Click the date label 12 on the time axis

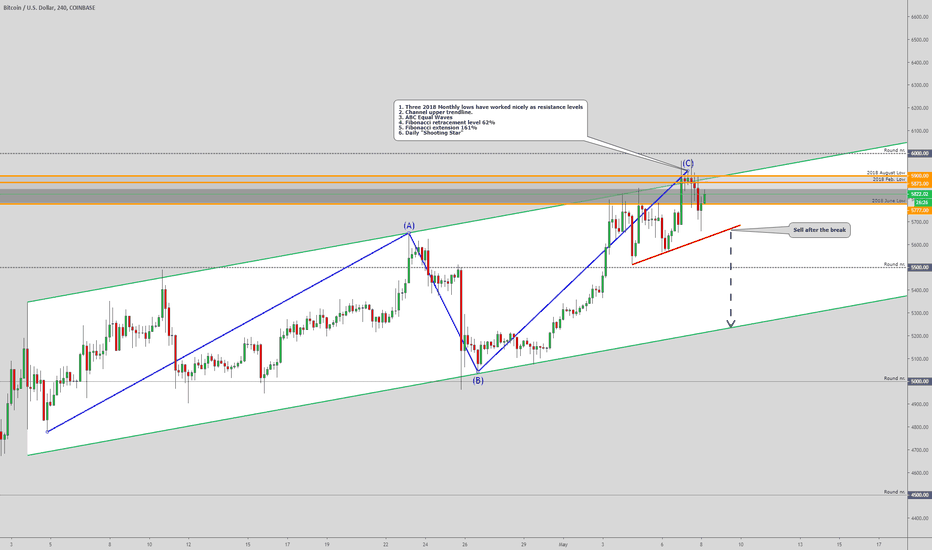(188, 543)
